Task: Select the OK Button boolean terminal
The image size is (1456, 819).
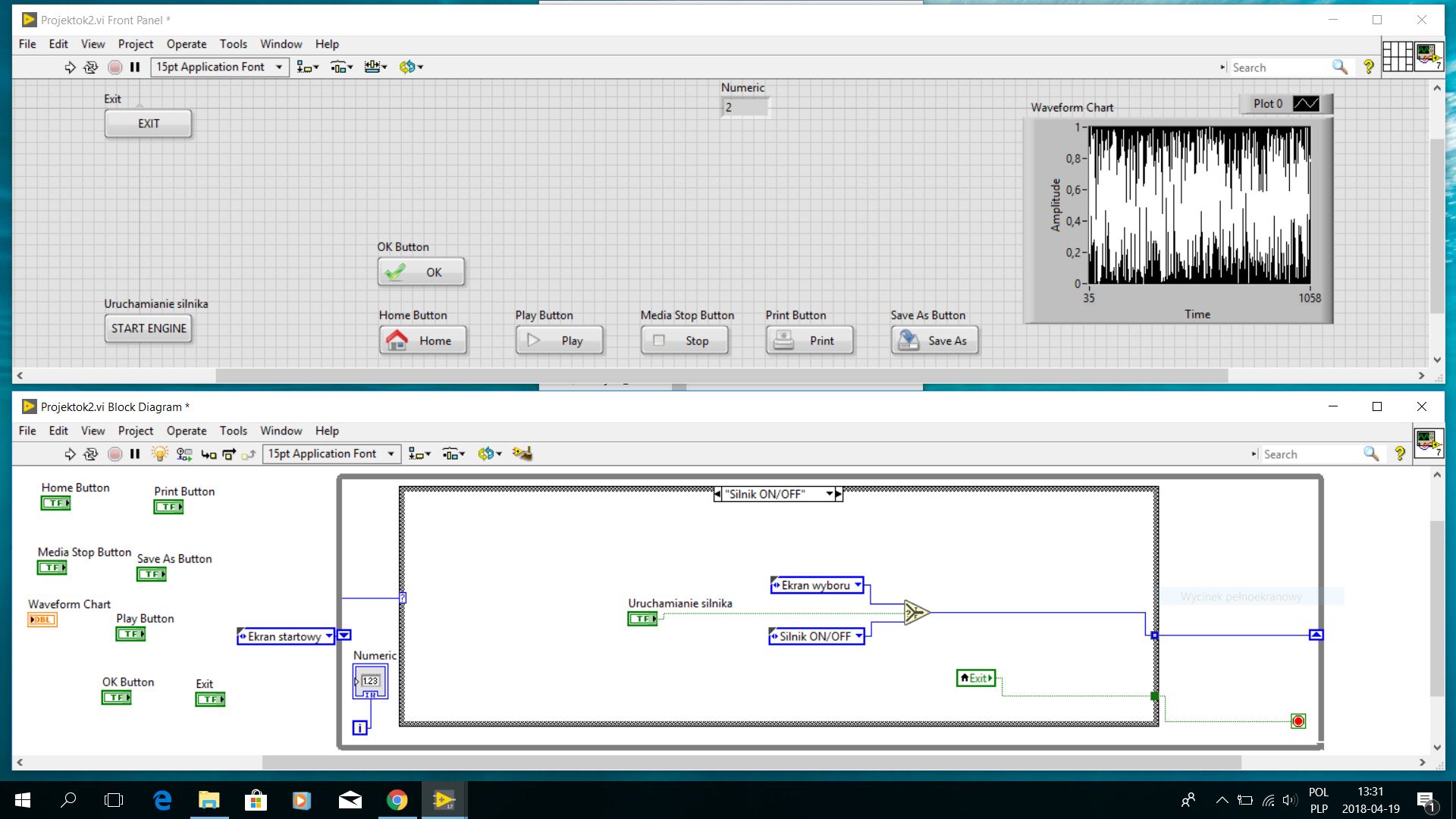Action: [x=117, y=698]
